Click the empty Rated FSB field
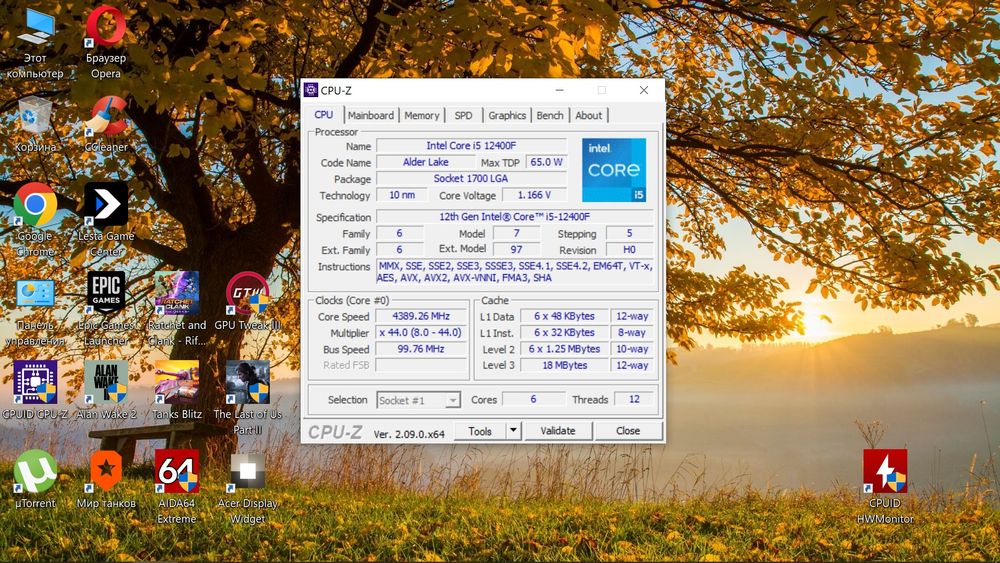This screenshot has height=563, width=1000. 421,365
